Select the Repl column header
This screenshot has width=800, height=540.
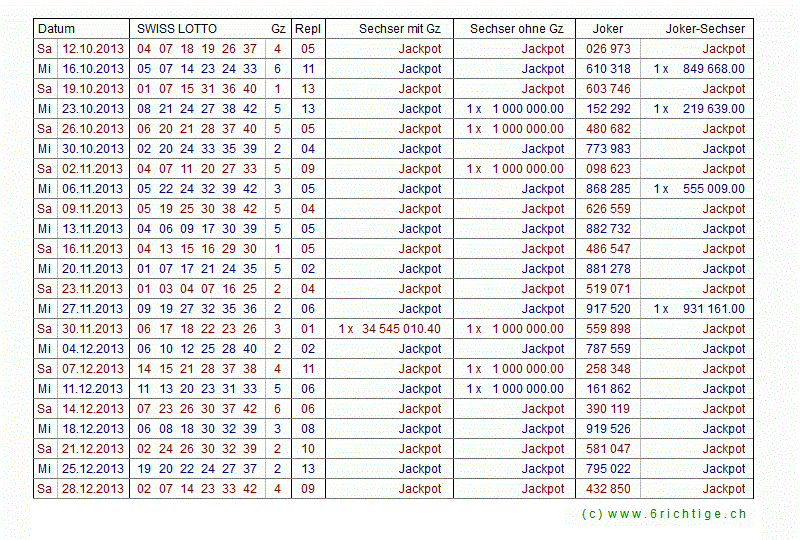point(308,29)
